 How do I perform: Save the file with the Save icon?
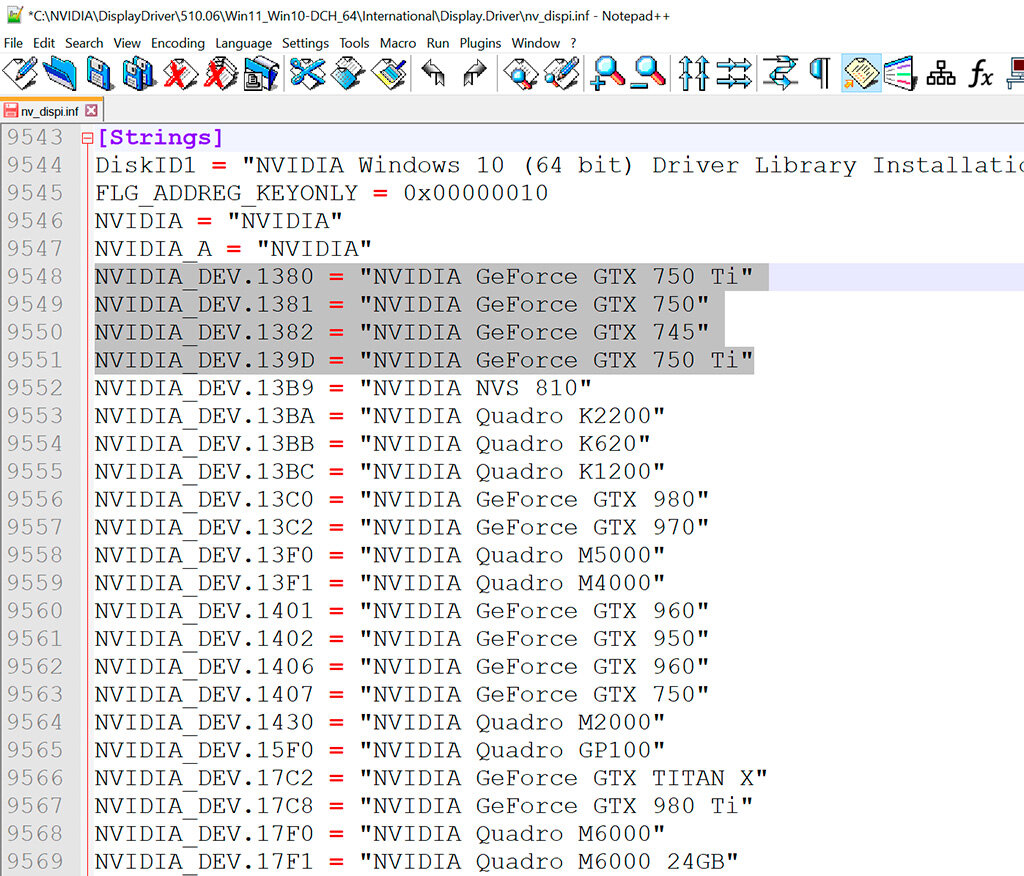tap(100, 73)
